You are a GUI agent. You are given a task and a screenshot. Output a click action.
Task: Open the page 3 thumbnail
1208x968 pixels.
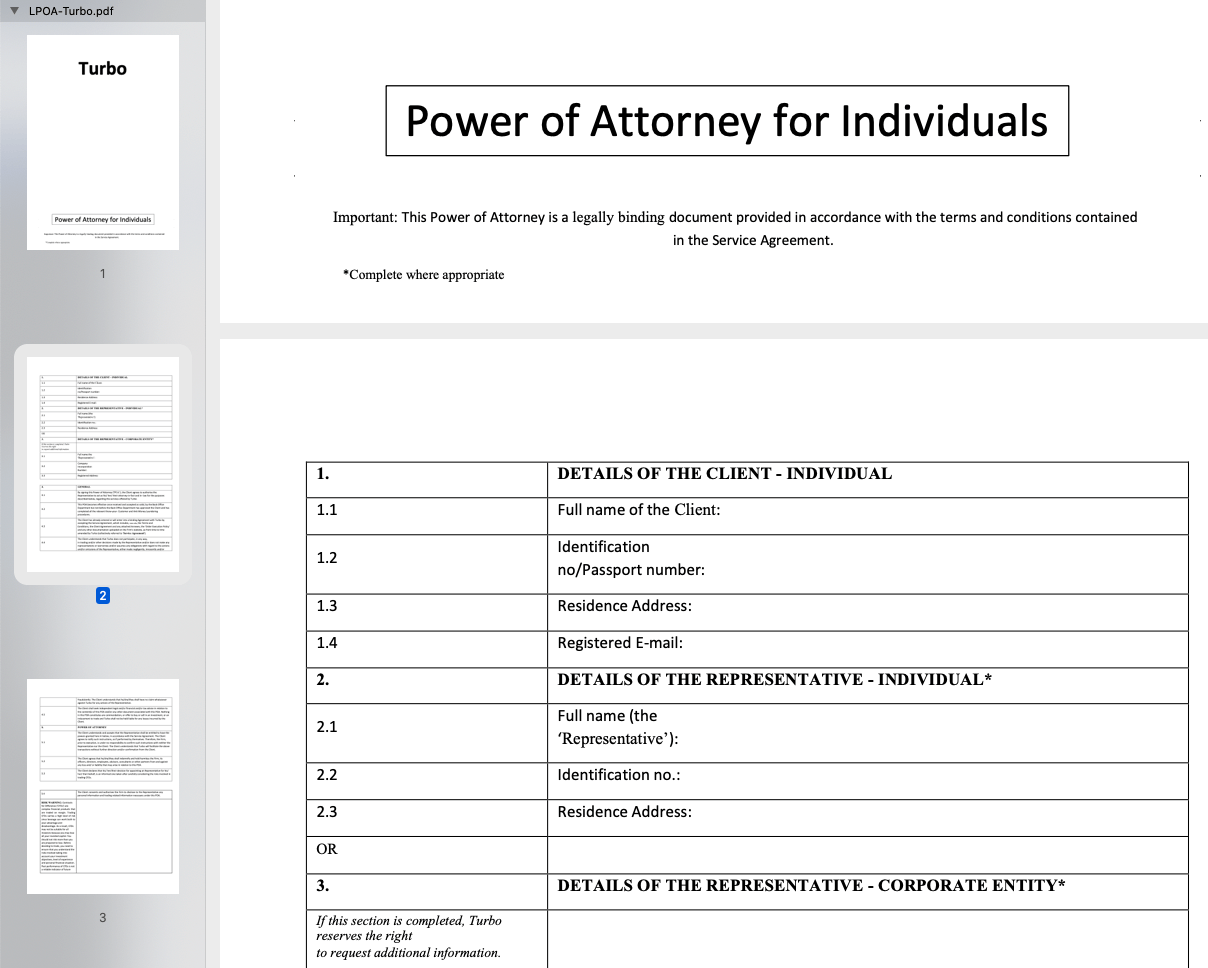(103, 785)
